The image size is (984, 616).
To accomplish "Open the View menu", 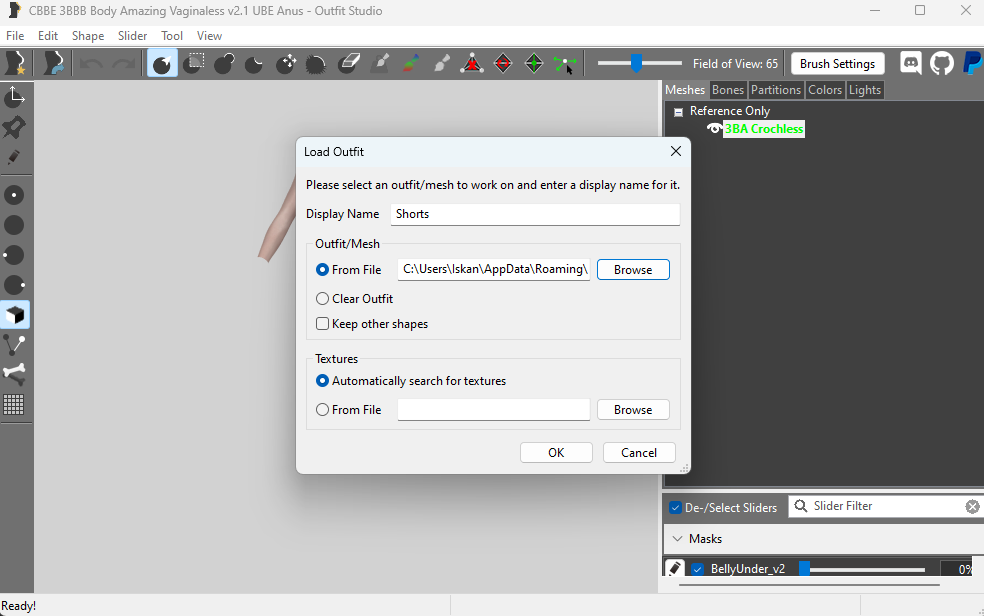I will (x=209, y=36).
